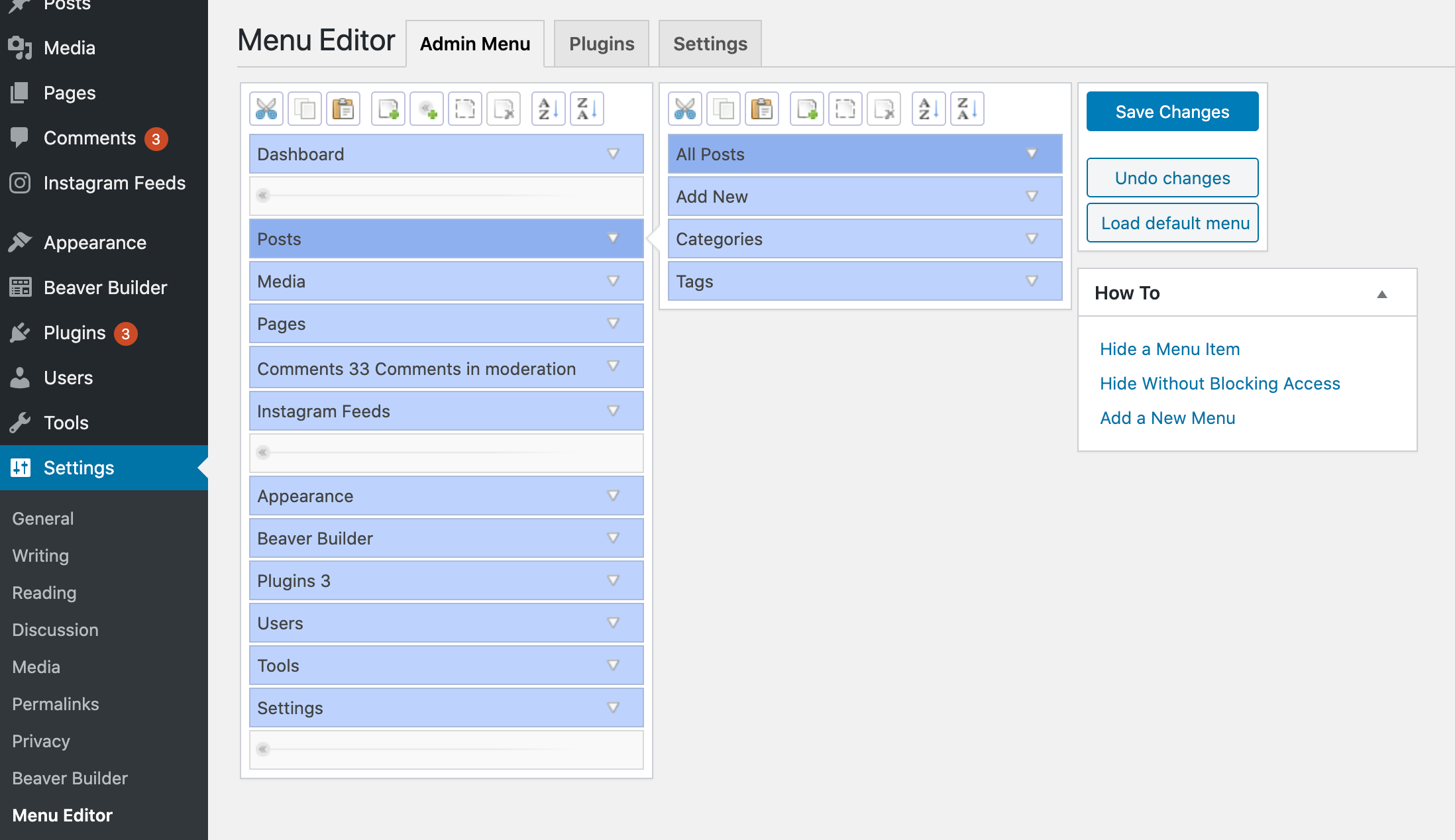Click the sort A-Z icon in left toolbar
1455x840 pixels.
[x=546, y=109]
